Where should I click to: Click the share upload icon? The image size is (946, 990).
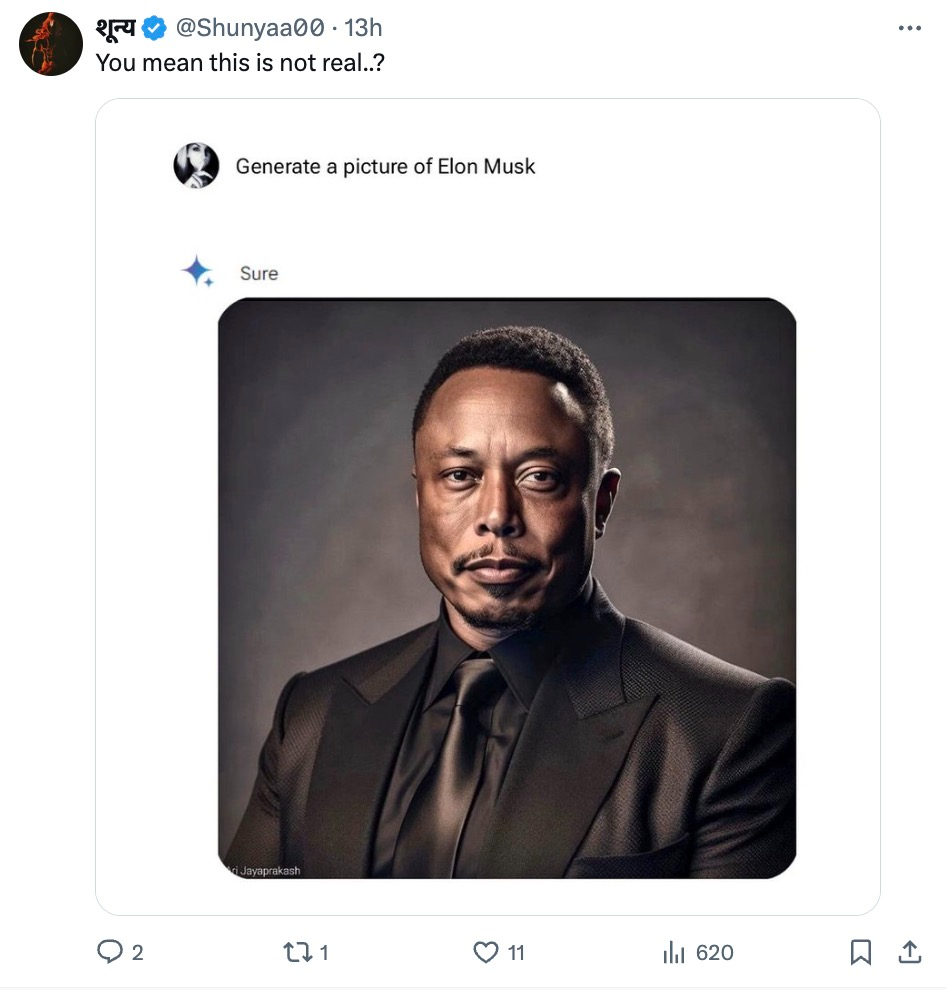point(909,952)
